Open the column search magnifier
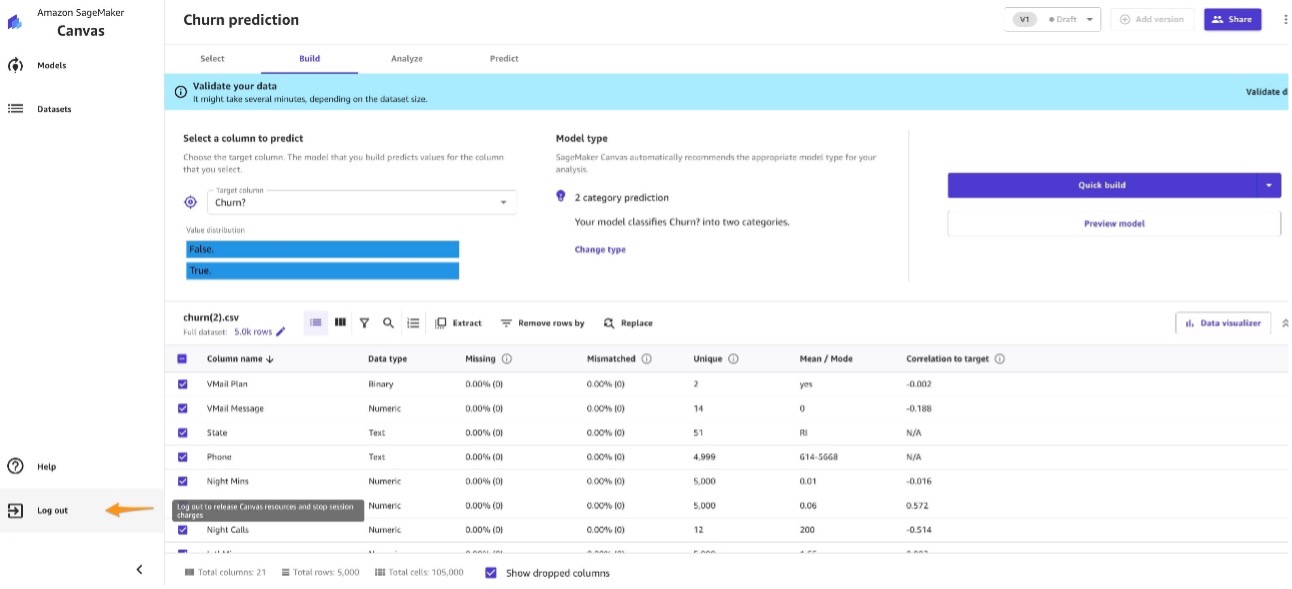The image size is (1292, 589). (388, 323)
